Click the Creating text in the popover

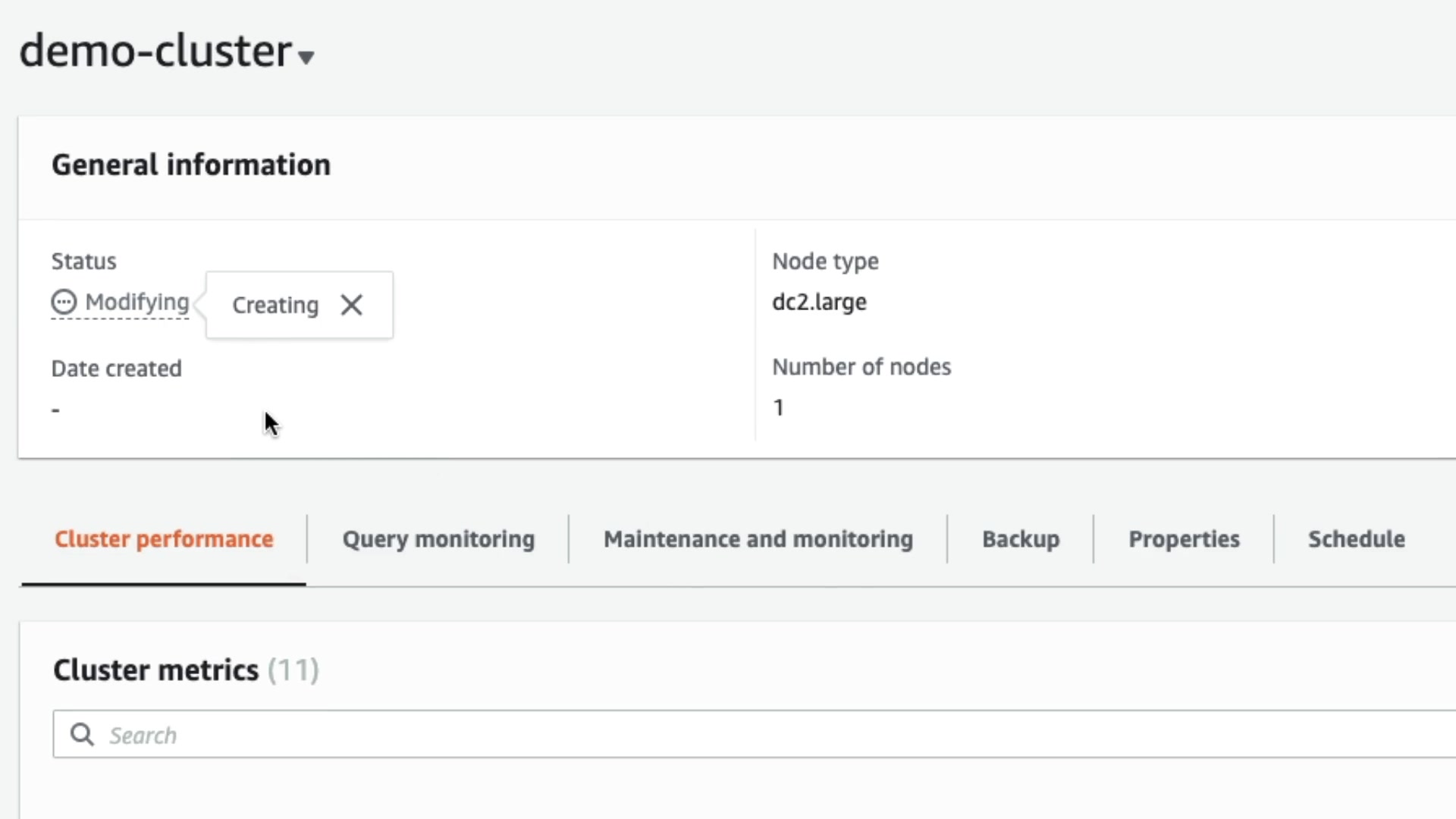pos(275,305)
